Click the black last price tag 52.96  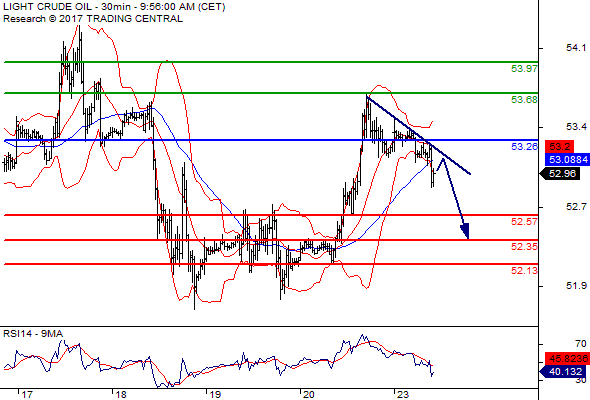(560, 173)
